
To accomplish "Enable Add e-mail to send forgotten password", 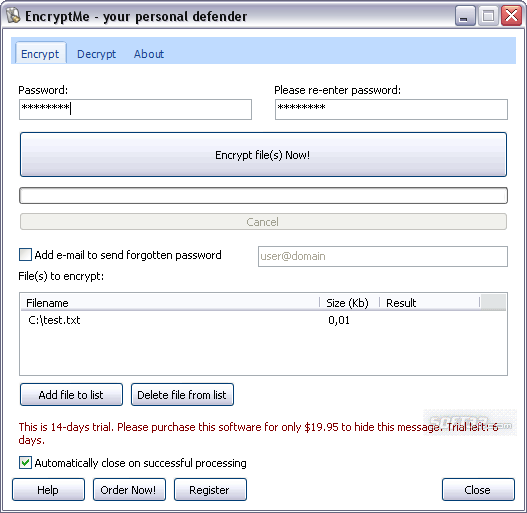I will tap(26, 255).
